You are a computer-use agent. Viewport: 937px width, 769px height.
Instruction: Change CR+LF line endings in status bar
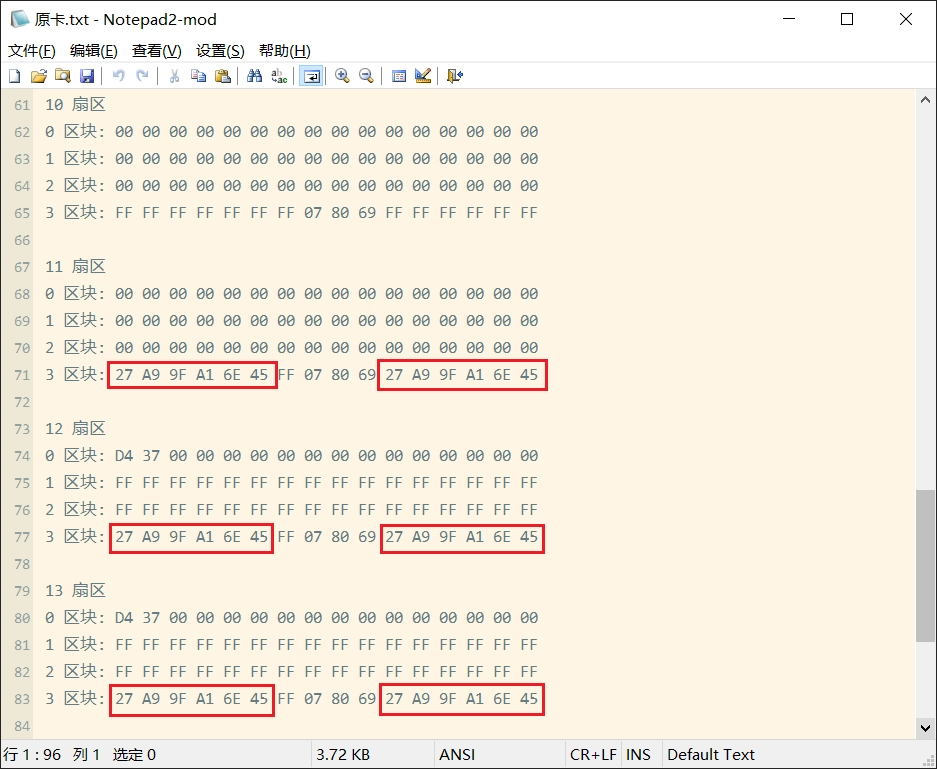click(593, 755)
